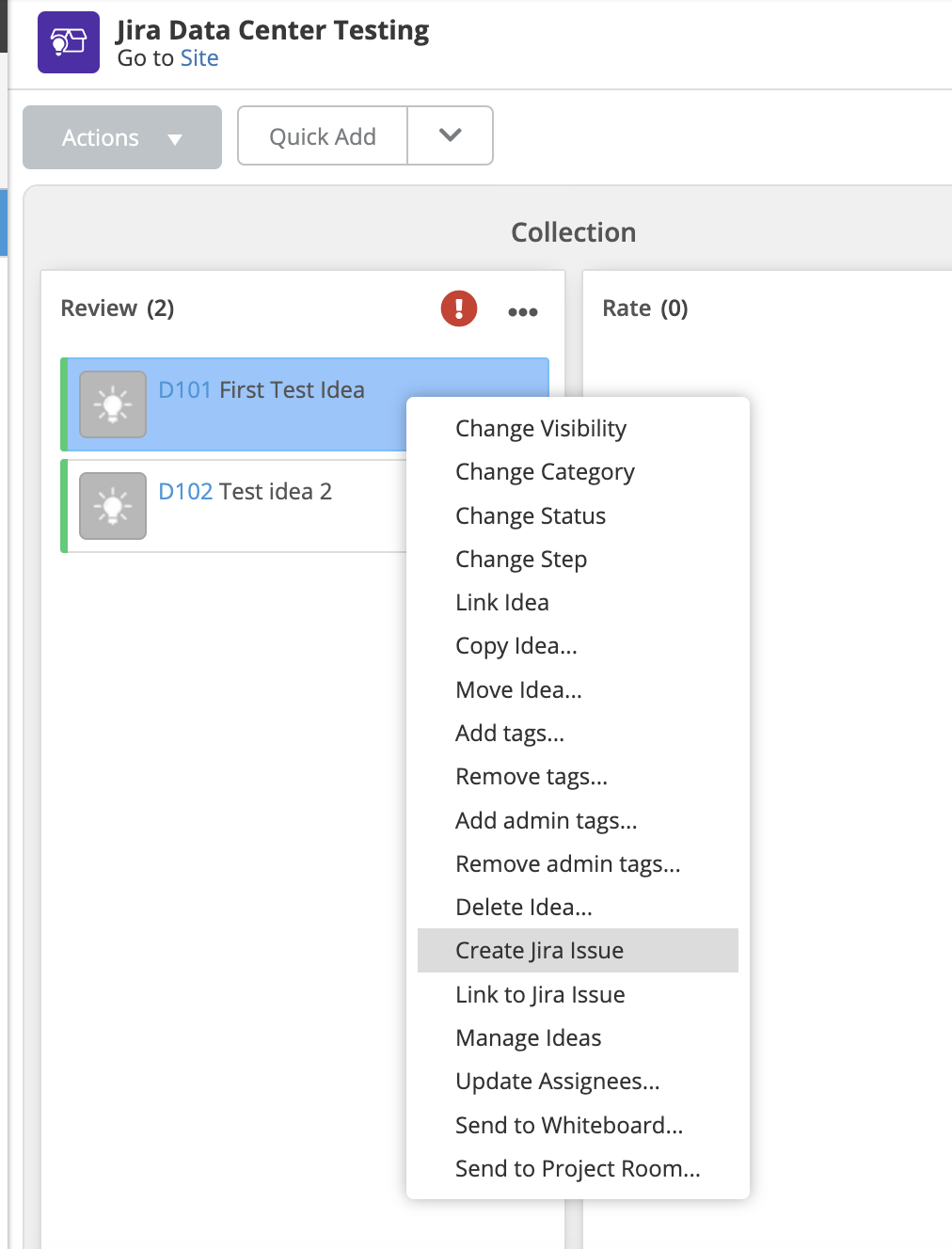Follow the Site link

pyautogui.click(x=199, y=58)
